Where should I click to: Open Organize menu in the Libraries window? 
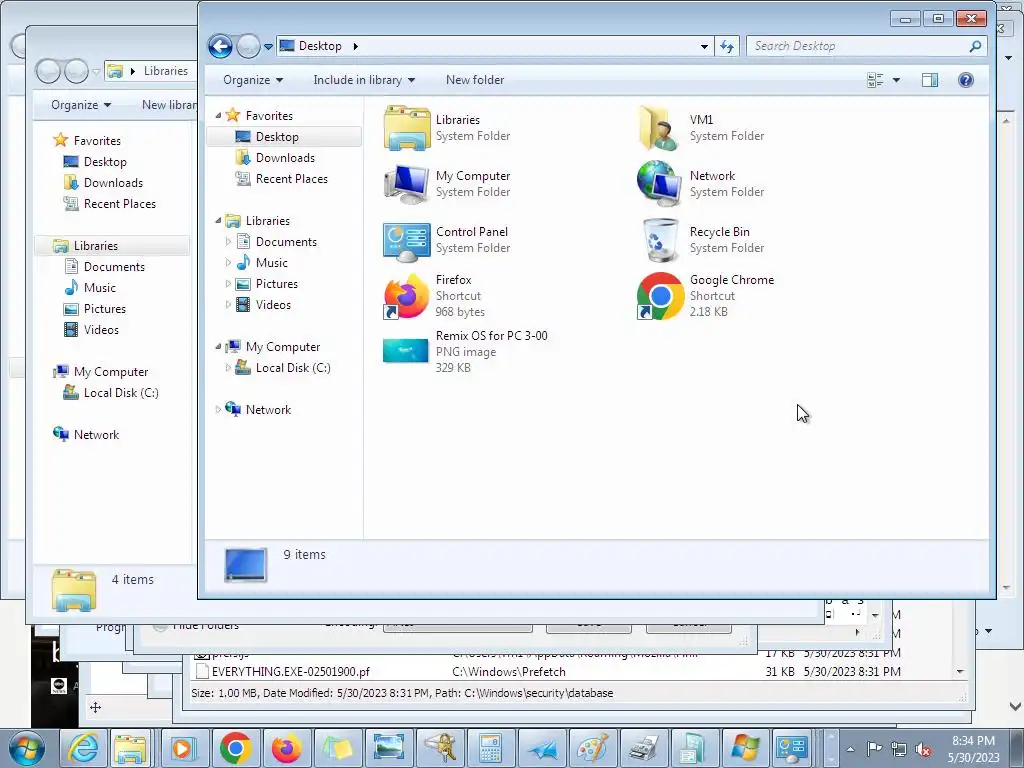[81, 104]
